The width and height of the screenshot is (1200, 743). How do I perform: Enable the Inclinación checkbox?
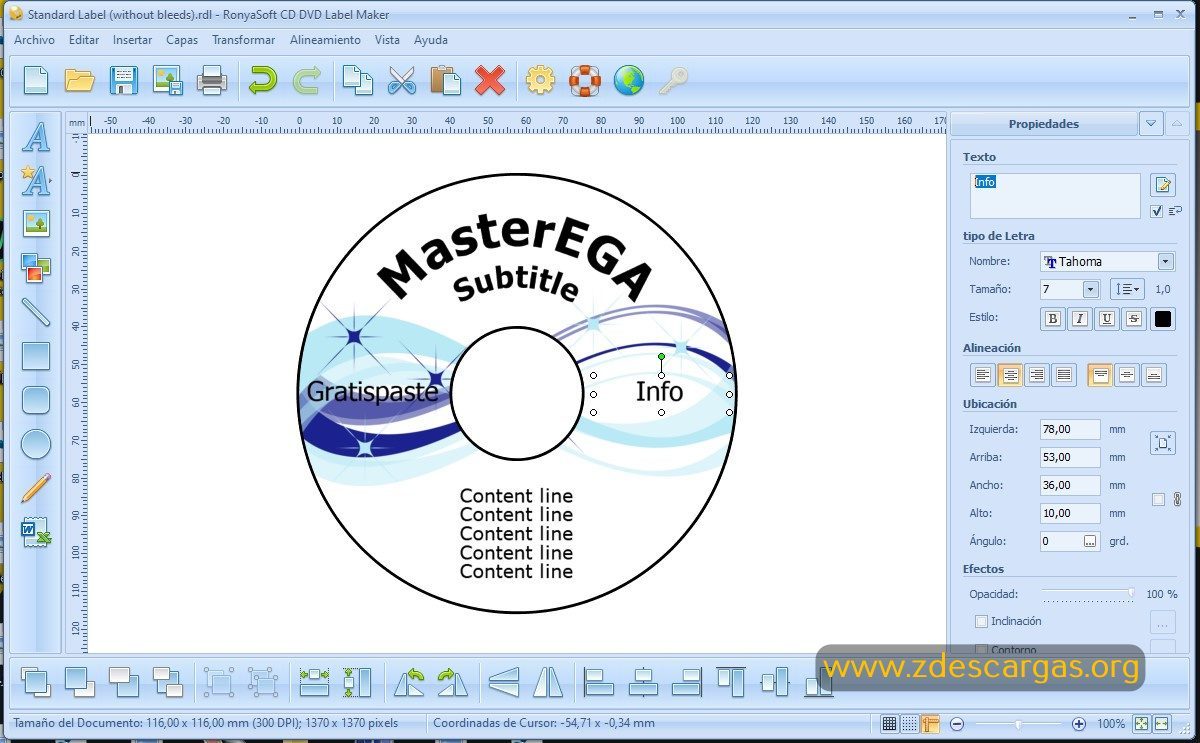[981, 621]
